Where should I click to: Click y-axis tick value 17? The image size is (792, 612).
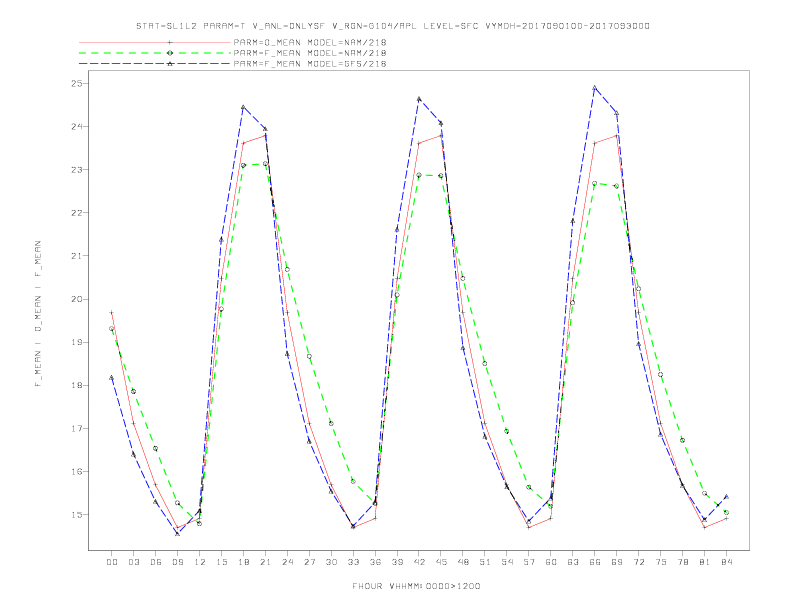[x=77, y=429]
